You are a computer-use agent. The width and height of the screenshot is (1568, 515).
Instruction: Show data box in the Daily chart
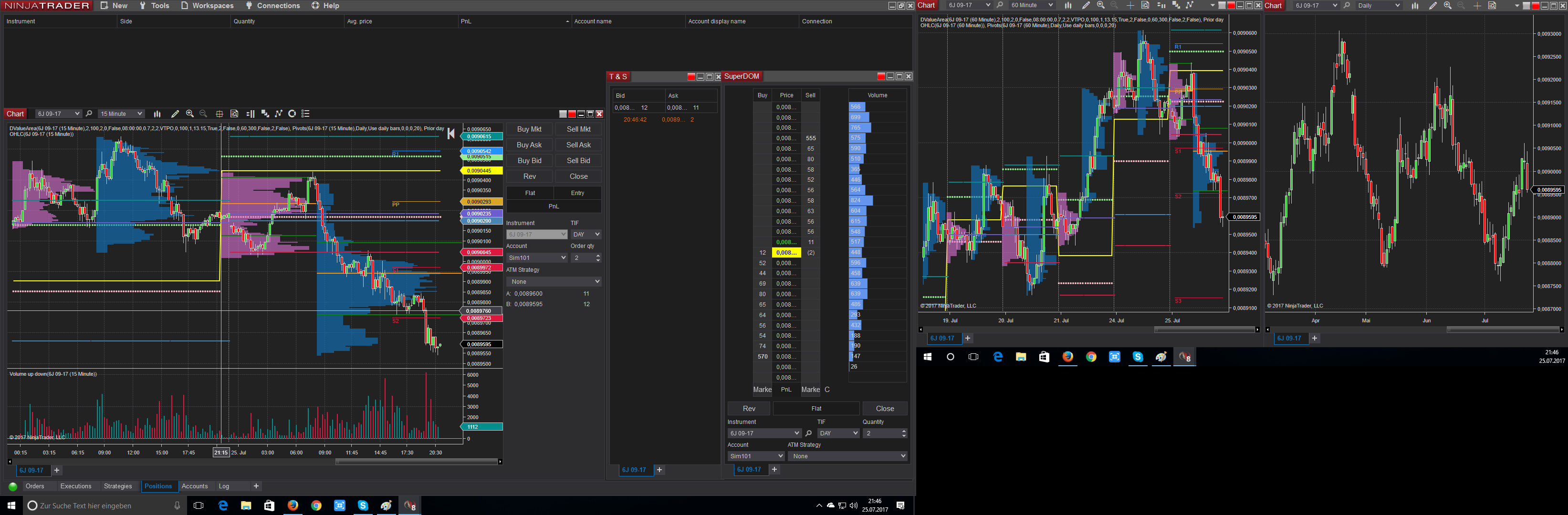tap(1493, 5)
